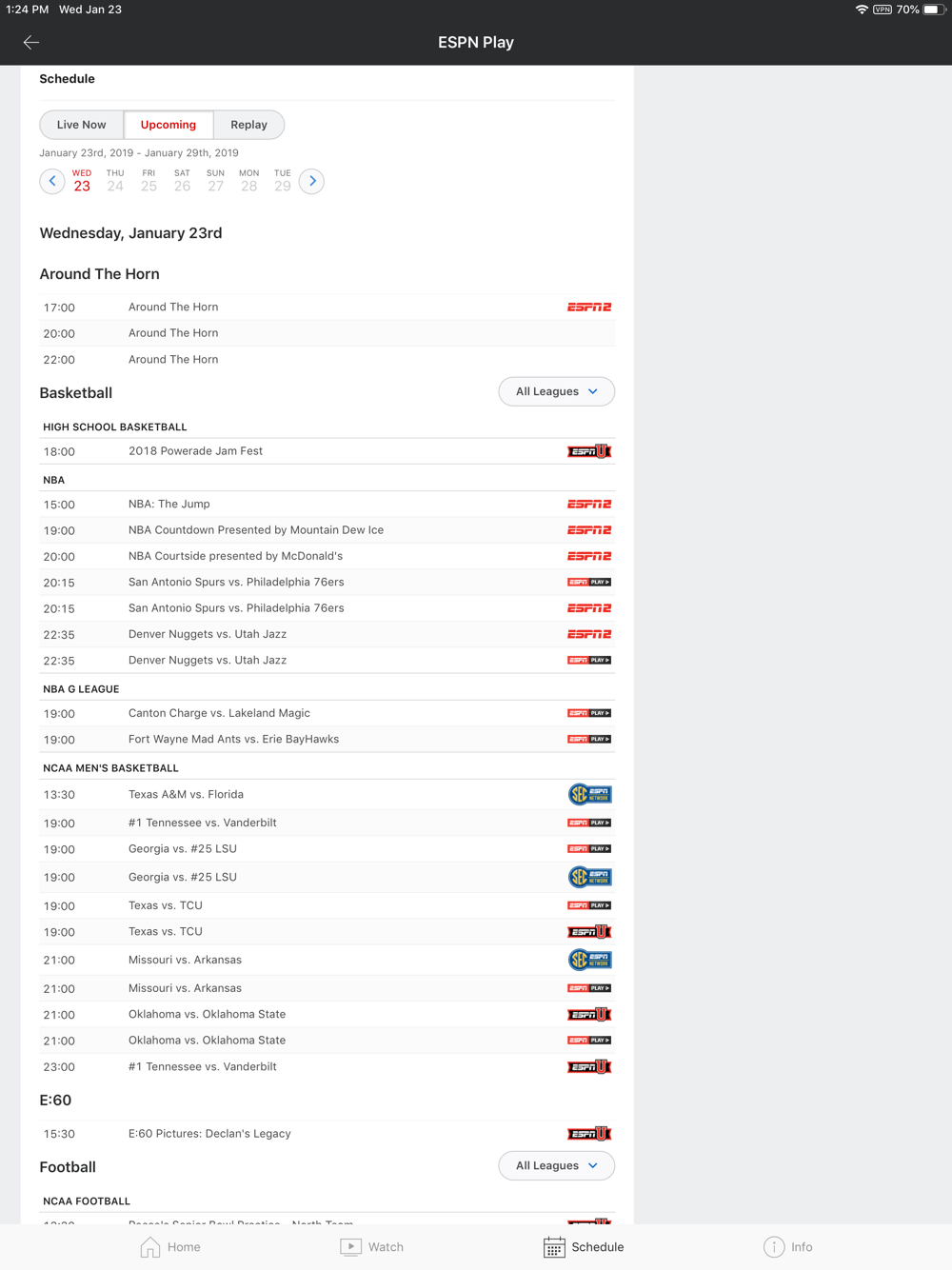
Task: Open Nuggets vs. Jazz on ESPN Play
Action: (327, 661)
